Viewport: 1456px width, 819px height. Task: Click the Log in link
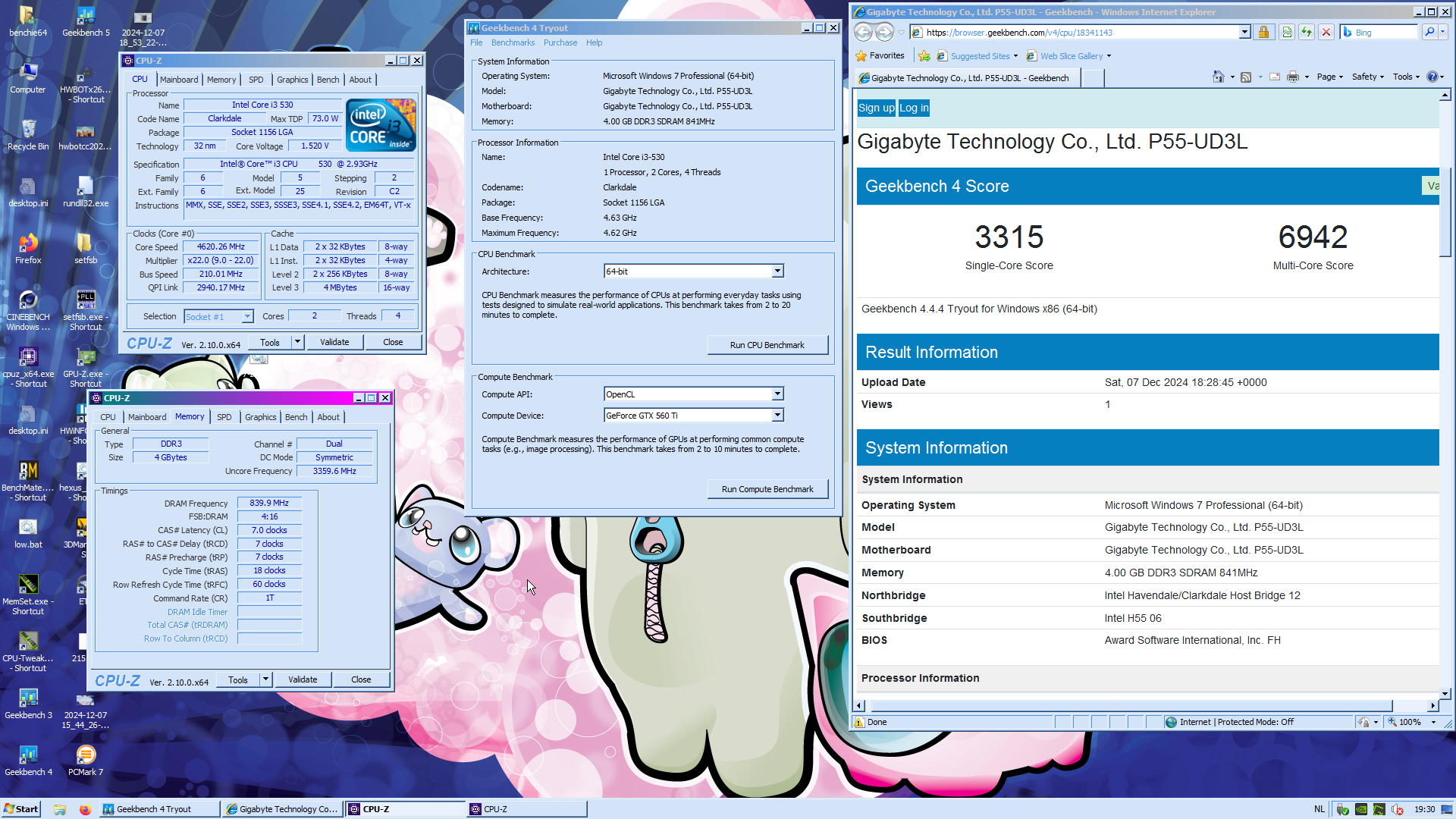[914, 108]
